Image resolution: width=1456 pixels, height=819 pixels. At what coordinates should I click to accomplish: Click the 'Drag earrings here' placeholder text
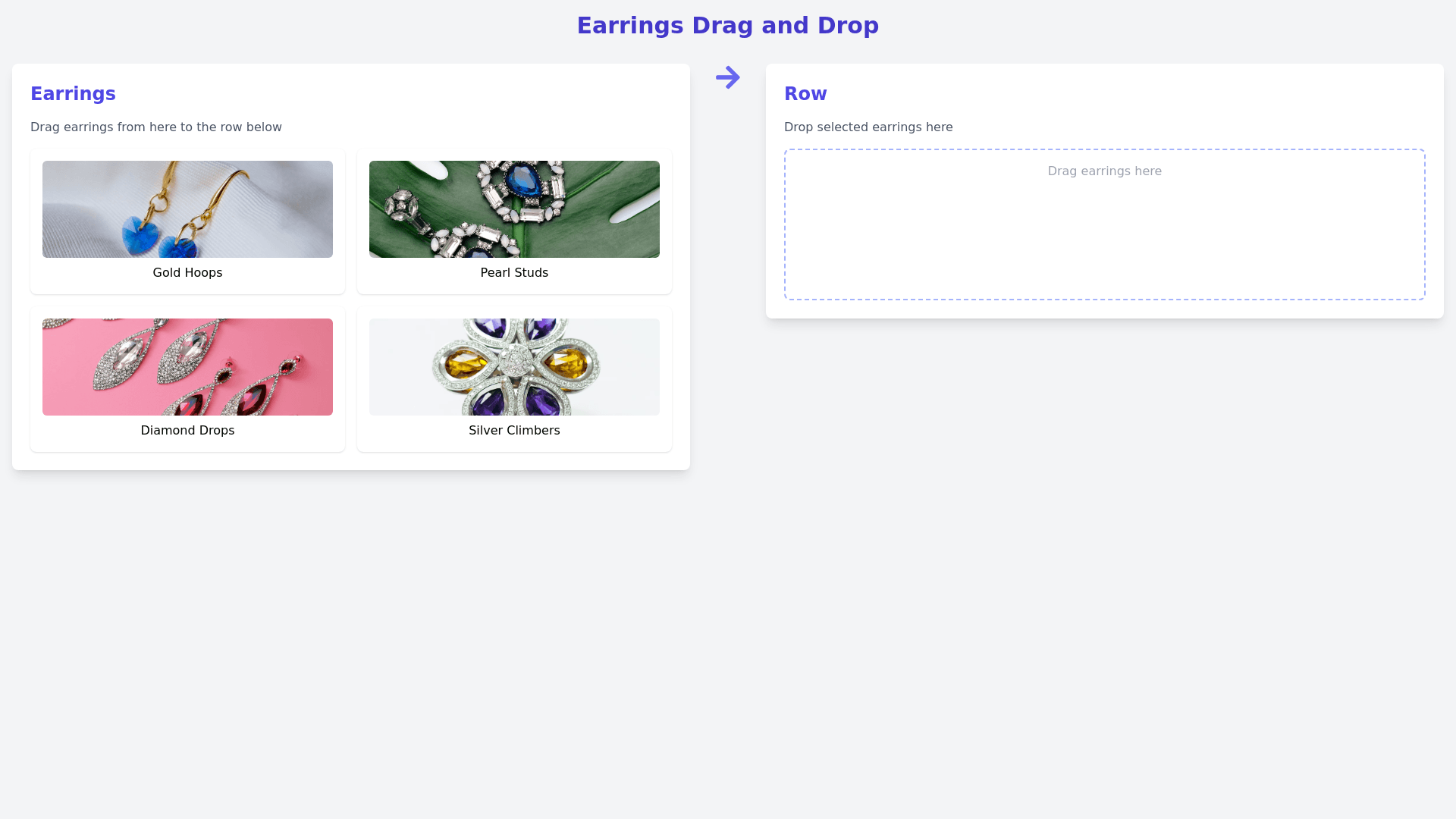pyautogui.click(x=1105, y=171)
